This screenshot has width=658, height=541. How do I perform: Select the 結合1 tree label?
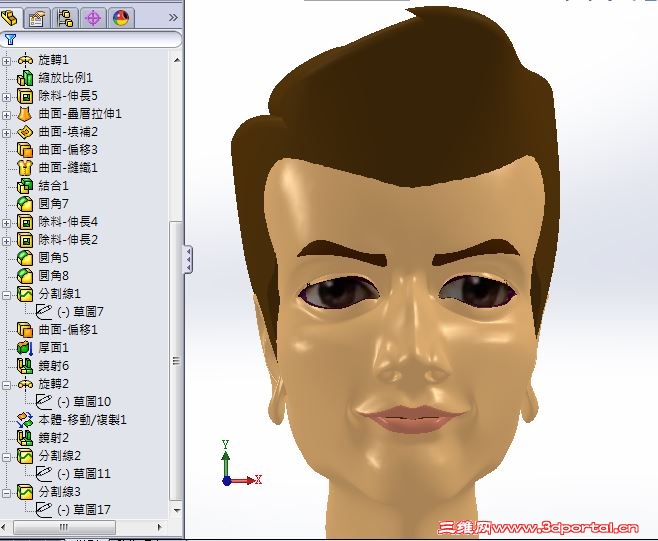[53, 186]
